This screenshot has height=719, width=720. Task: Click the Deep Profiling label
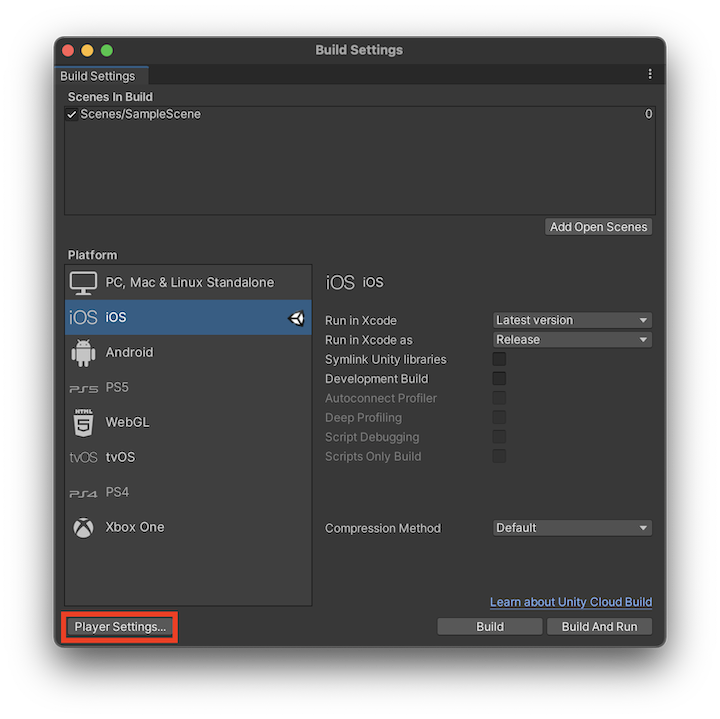(363, 418)
